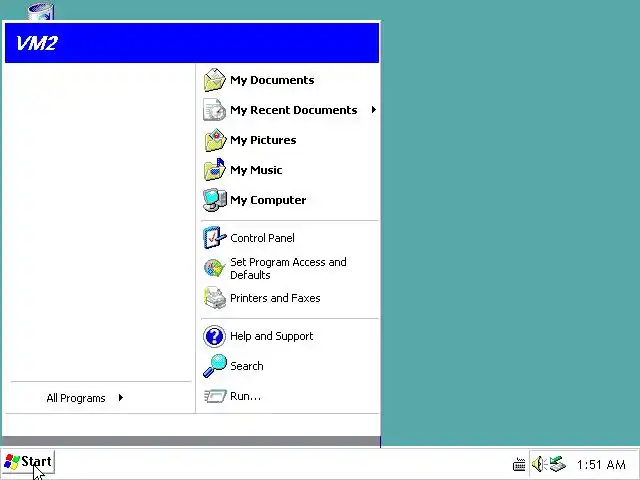Open the My Pictures folder icon
The image size is (640, 480).
214,140
